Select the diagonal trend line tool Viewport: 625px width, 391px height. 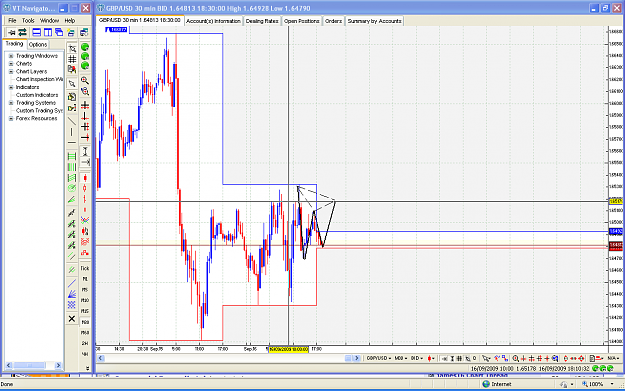(72, 121)
